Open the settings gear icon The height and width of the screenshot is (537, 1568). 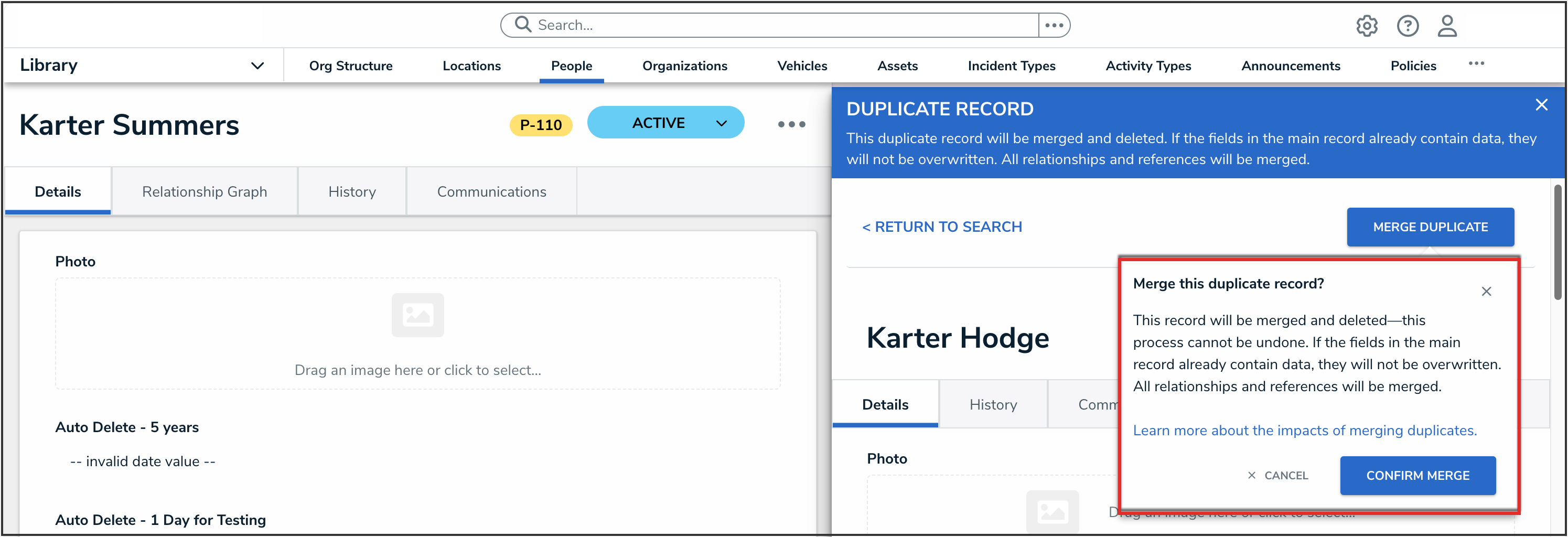click(x=1367, y=26)
